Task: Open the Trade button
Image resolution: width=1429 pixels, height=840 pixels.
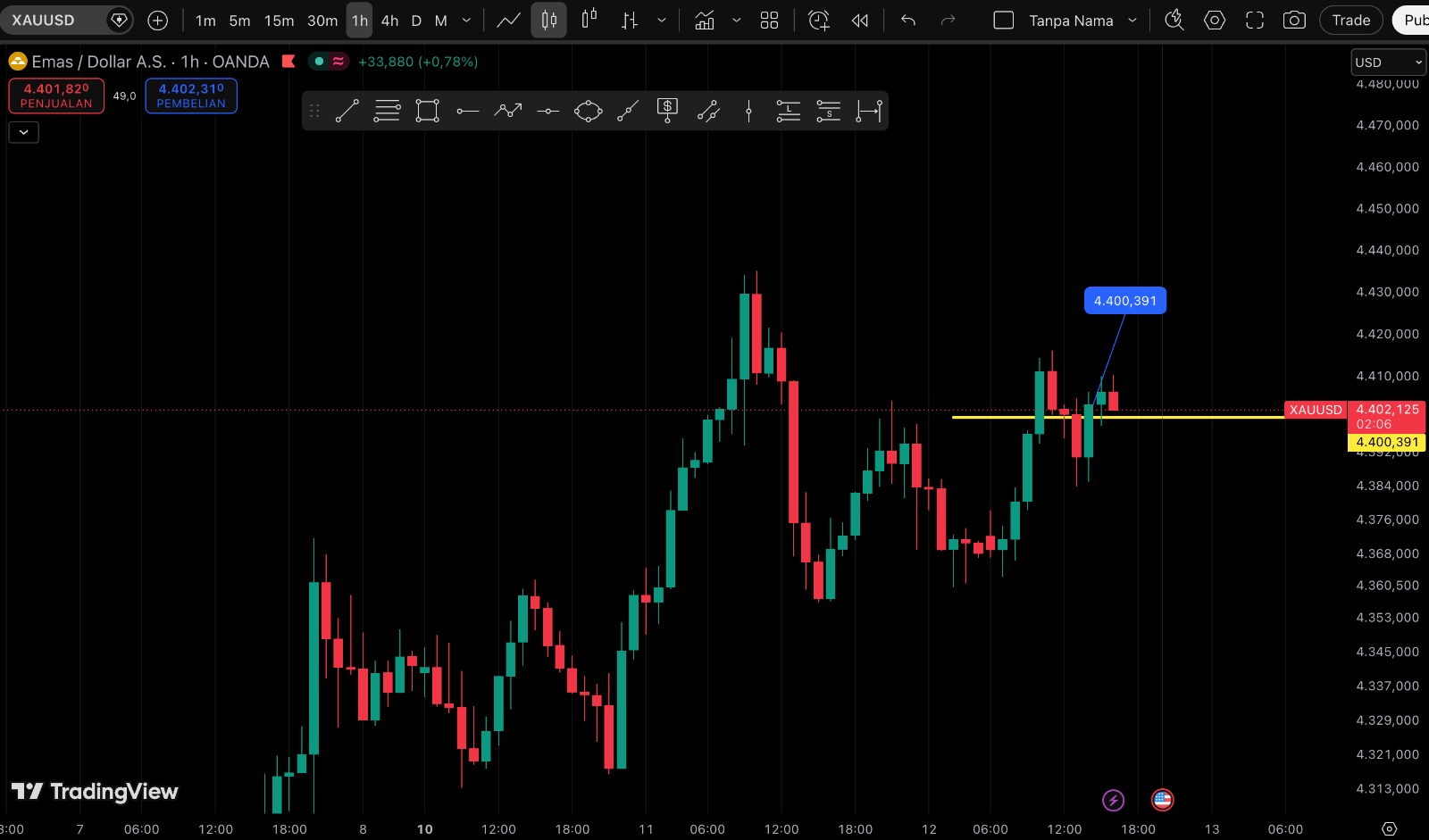Action: (1350, 21)
